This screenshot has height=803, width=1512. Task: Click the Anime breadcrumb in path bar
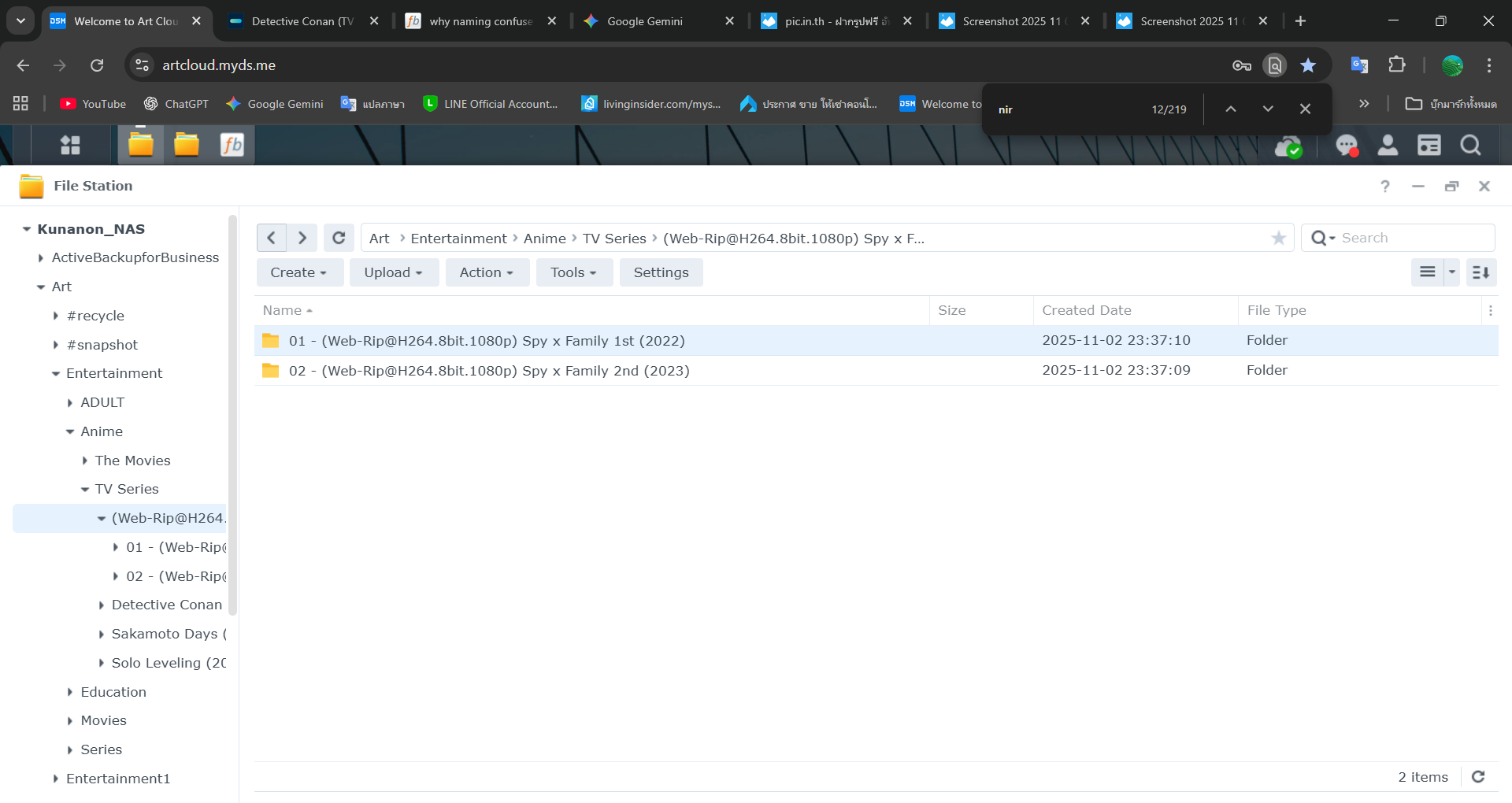pyautogui.click(x=544, y=239)
